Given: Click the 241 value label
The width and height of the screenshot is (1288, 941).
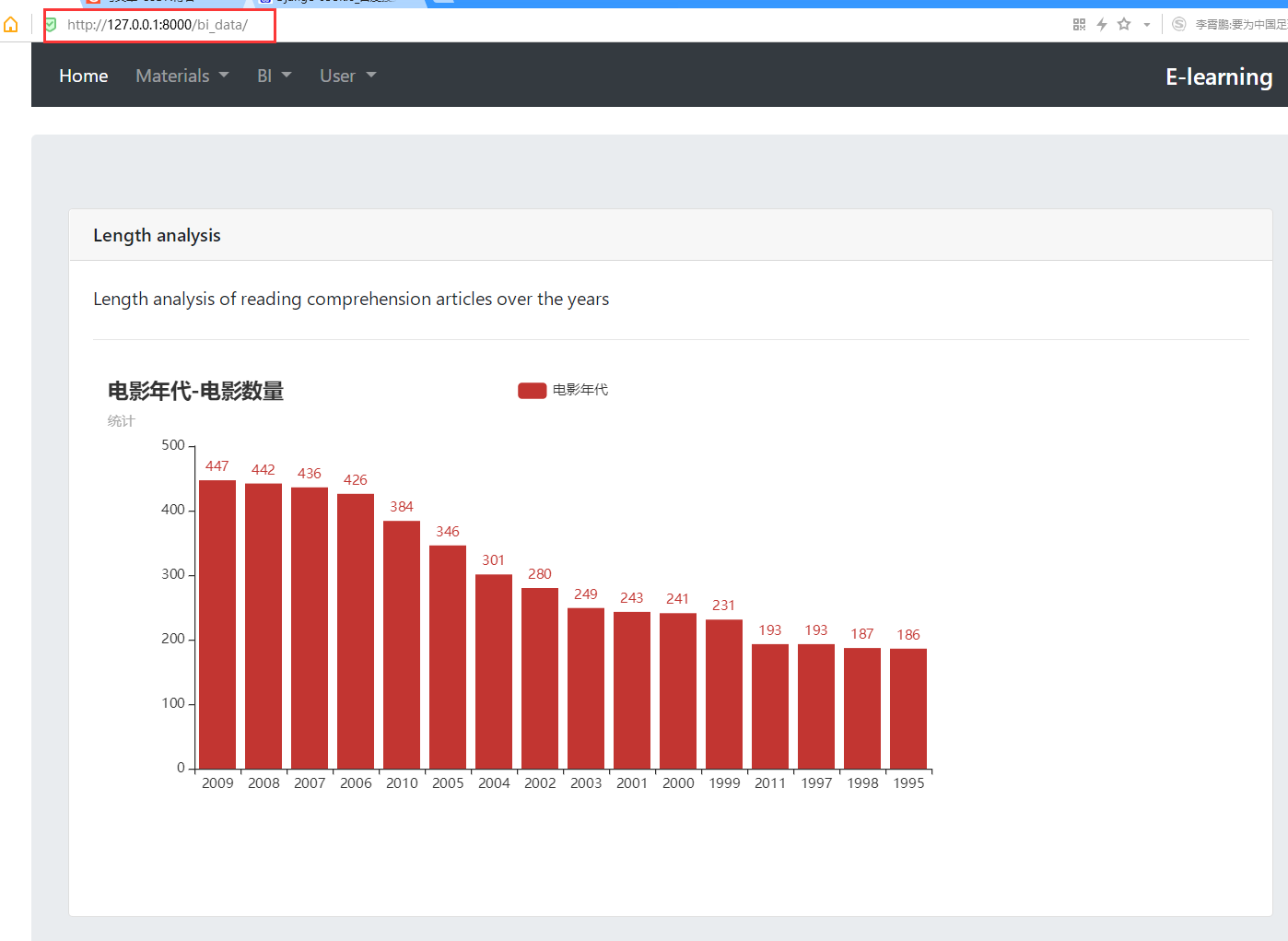Looking at the screenshot, I should click(x=678, y=599).
